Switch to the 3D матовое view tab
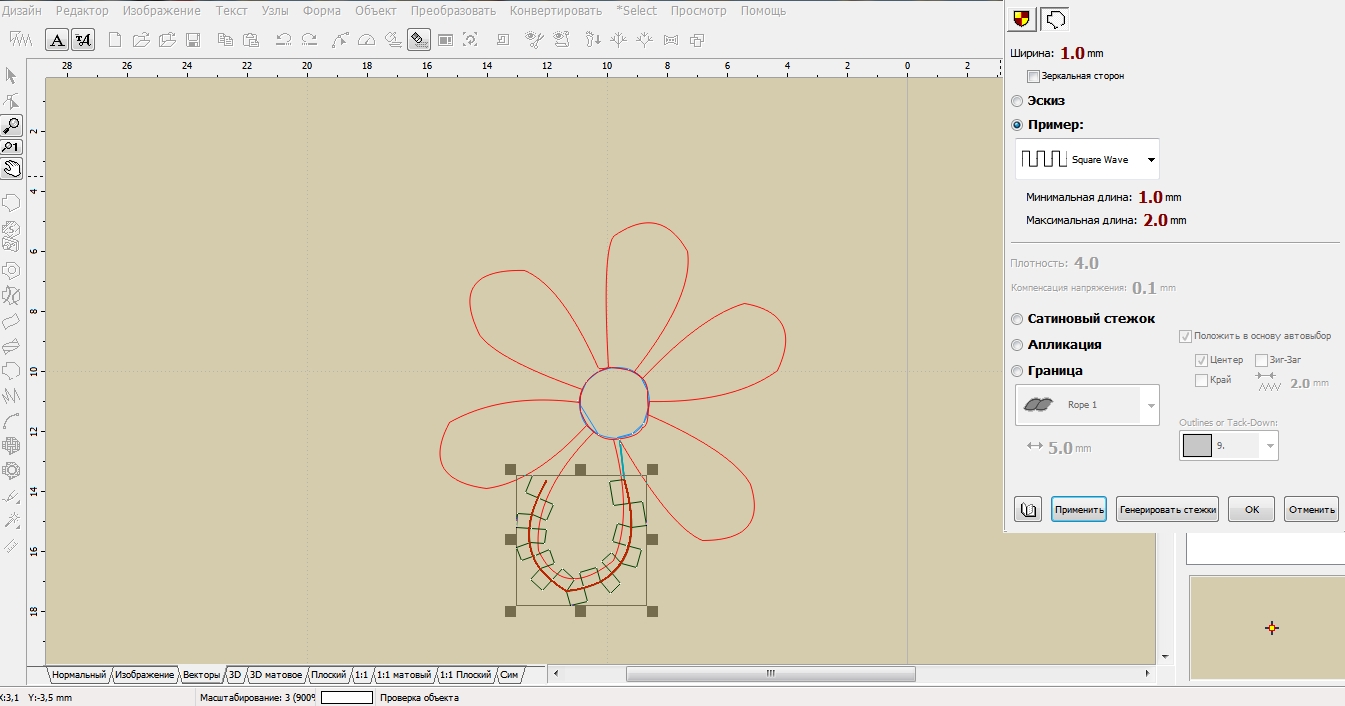The width and height of the screenshot is (1345, 706). 275,675
